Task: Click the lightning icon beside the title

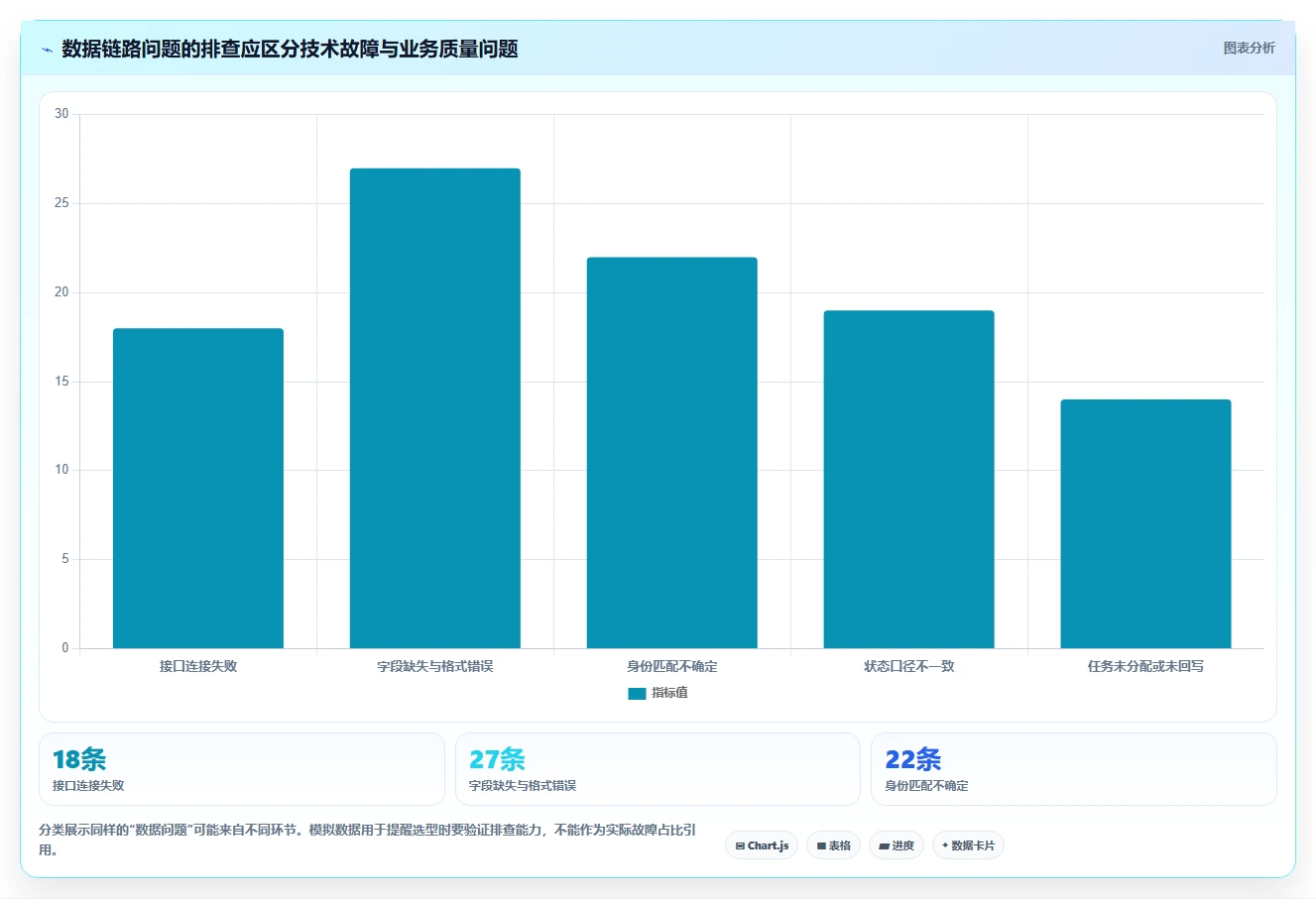Action: click(47, 50)
